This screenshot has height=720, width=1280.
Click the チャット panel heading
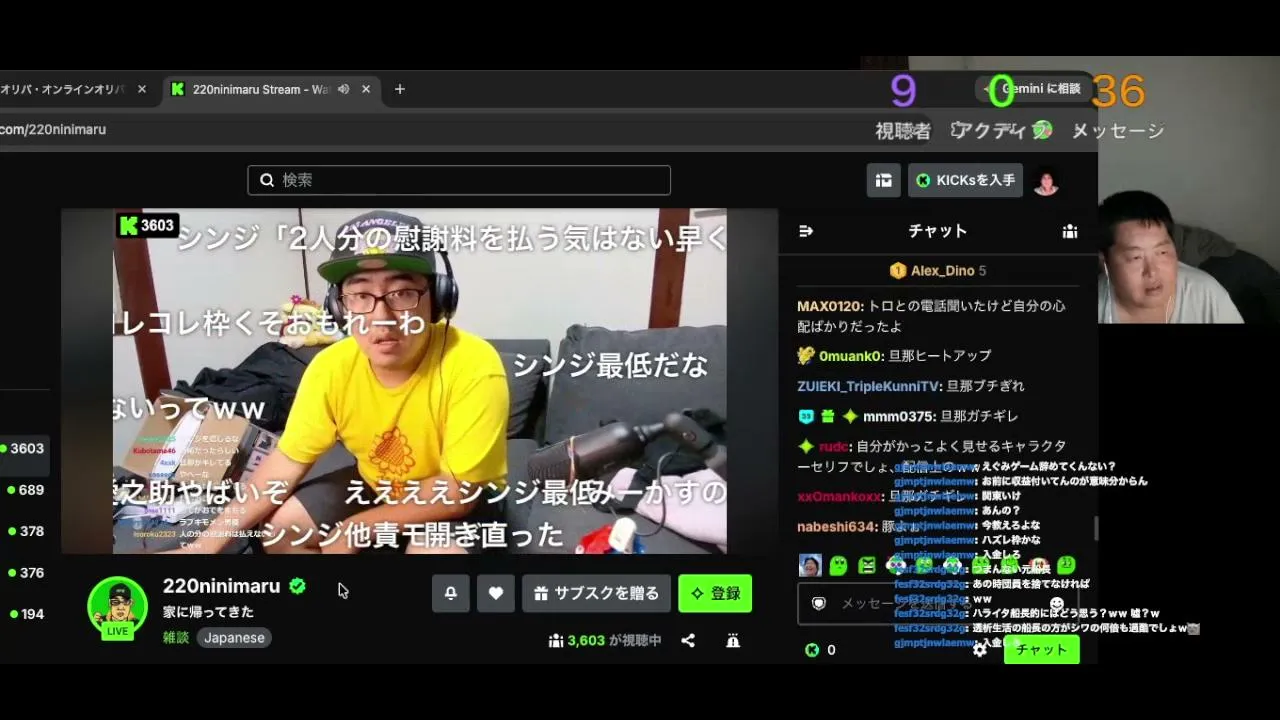pyautogui.click(x=937, y=231)
